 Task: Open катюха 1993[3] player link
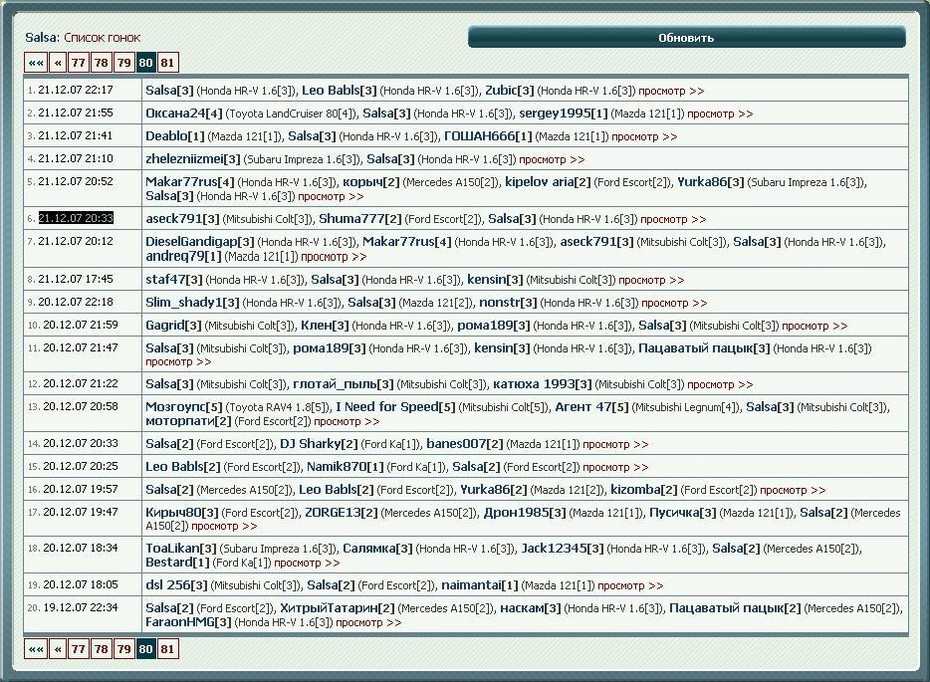pos(543,384)
